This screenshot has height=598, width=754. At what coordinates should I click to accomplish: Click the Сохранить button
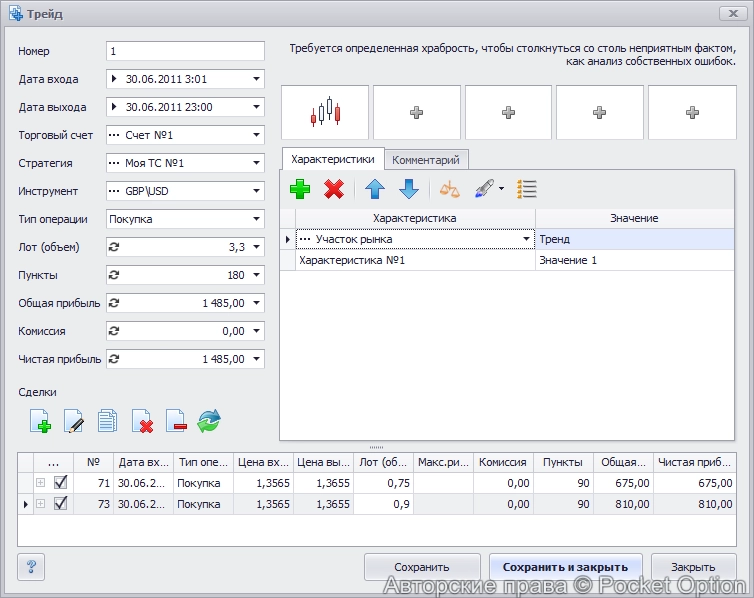pyautogui.click(x=422, y=567)
